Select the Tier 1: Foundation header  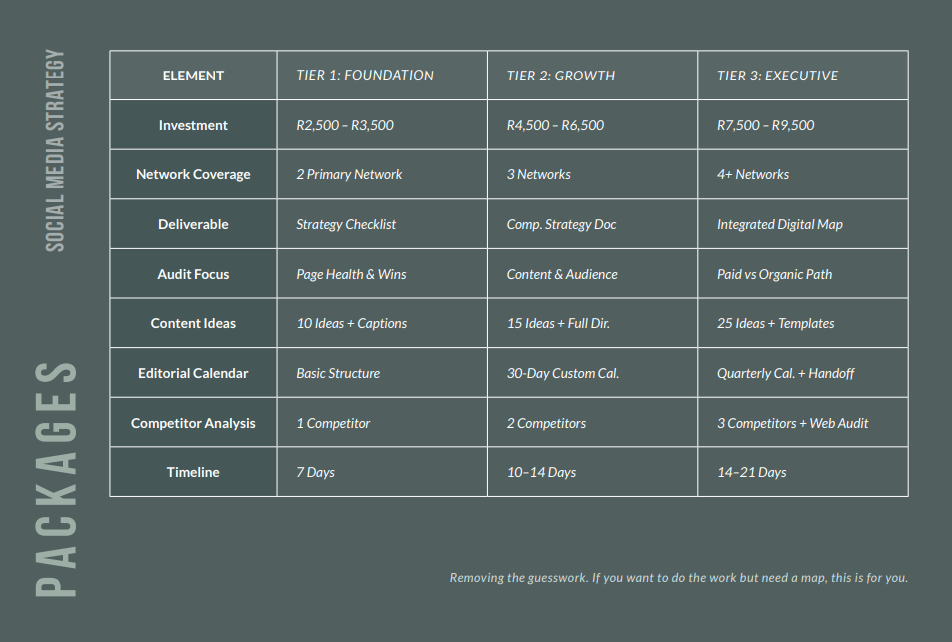tap(365, 76)
